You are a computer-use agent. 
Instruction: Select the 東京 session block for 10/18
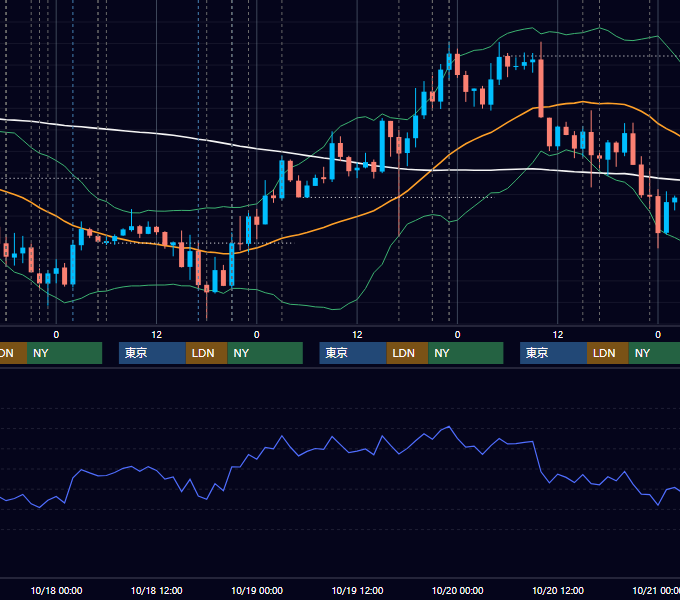[x=152, y=353]
